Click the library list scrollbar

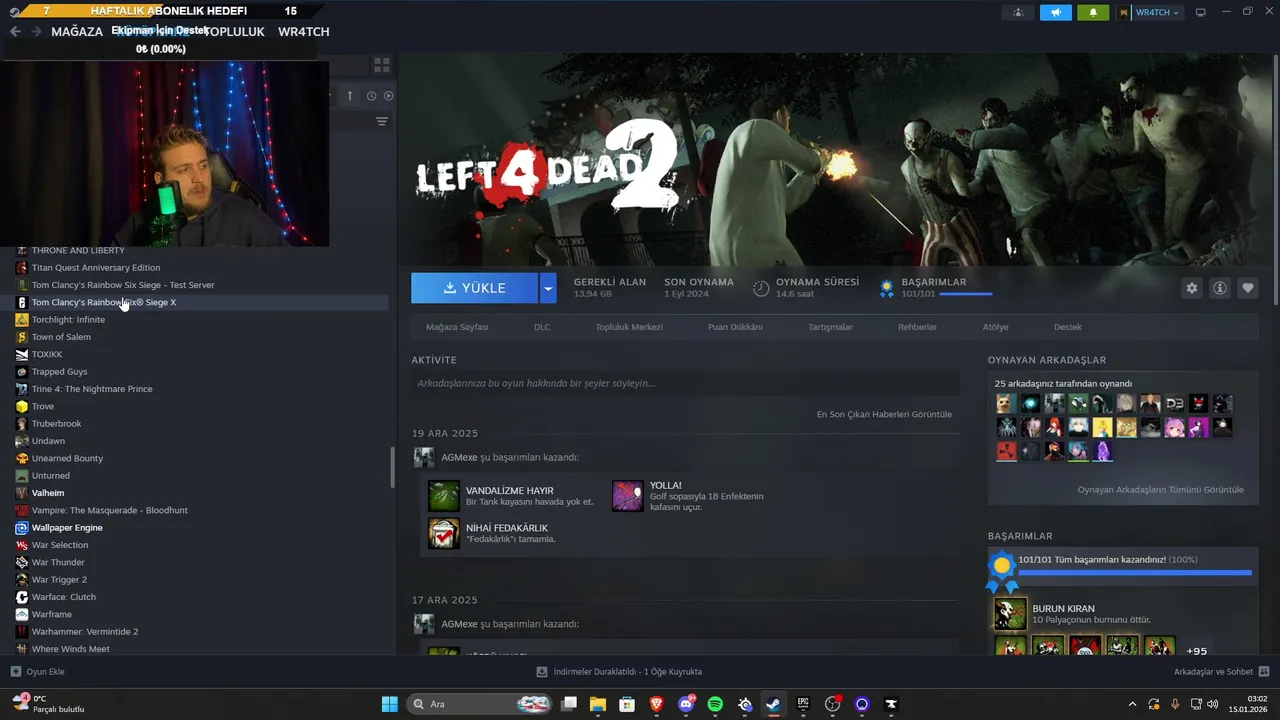(392, 468)
